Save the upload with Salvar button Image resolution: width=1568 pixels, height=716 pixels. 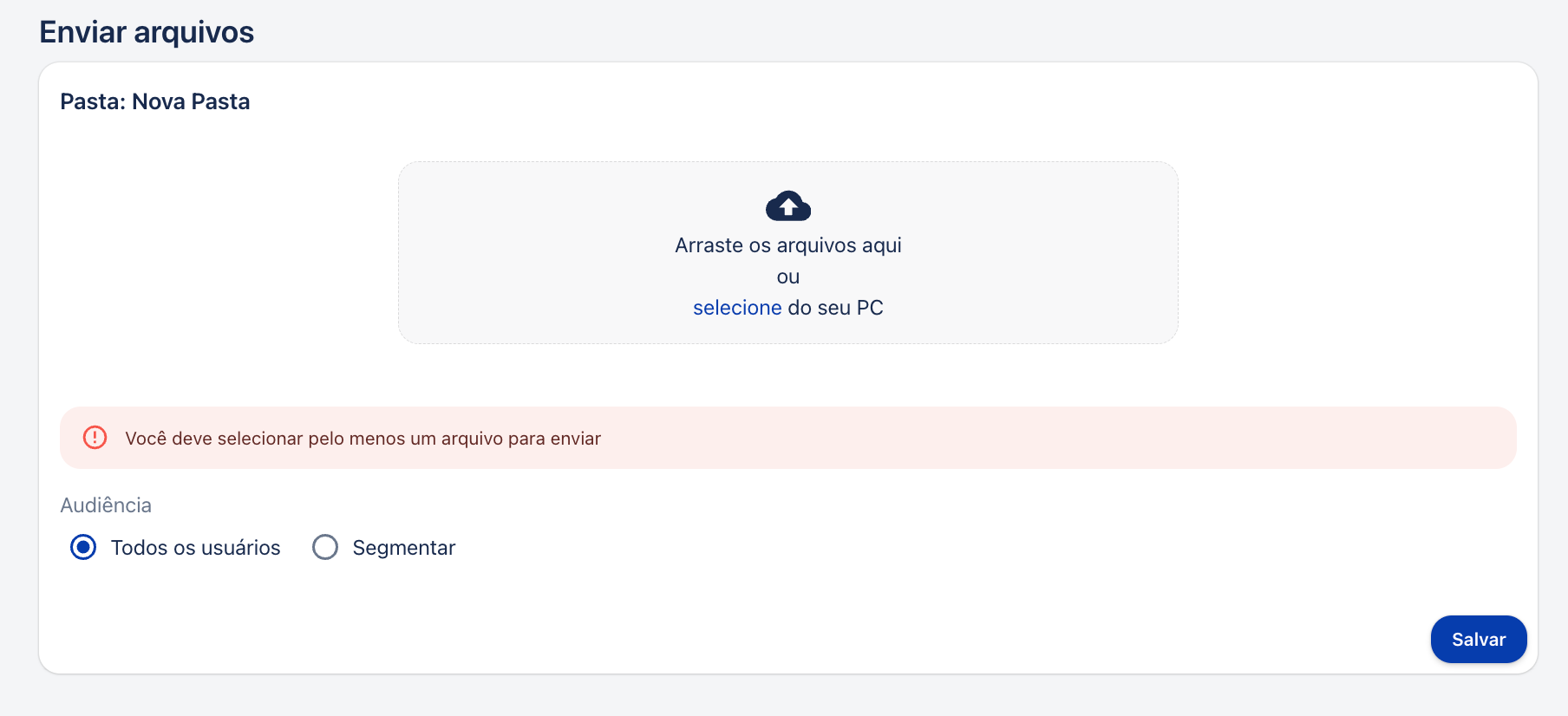click(x=1478, y=639)
